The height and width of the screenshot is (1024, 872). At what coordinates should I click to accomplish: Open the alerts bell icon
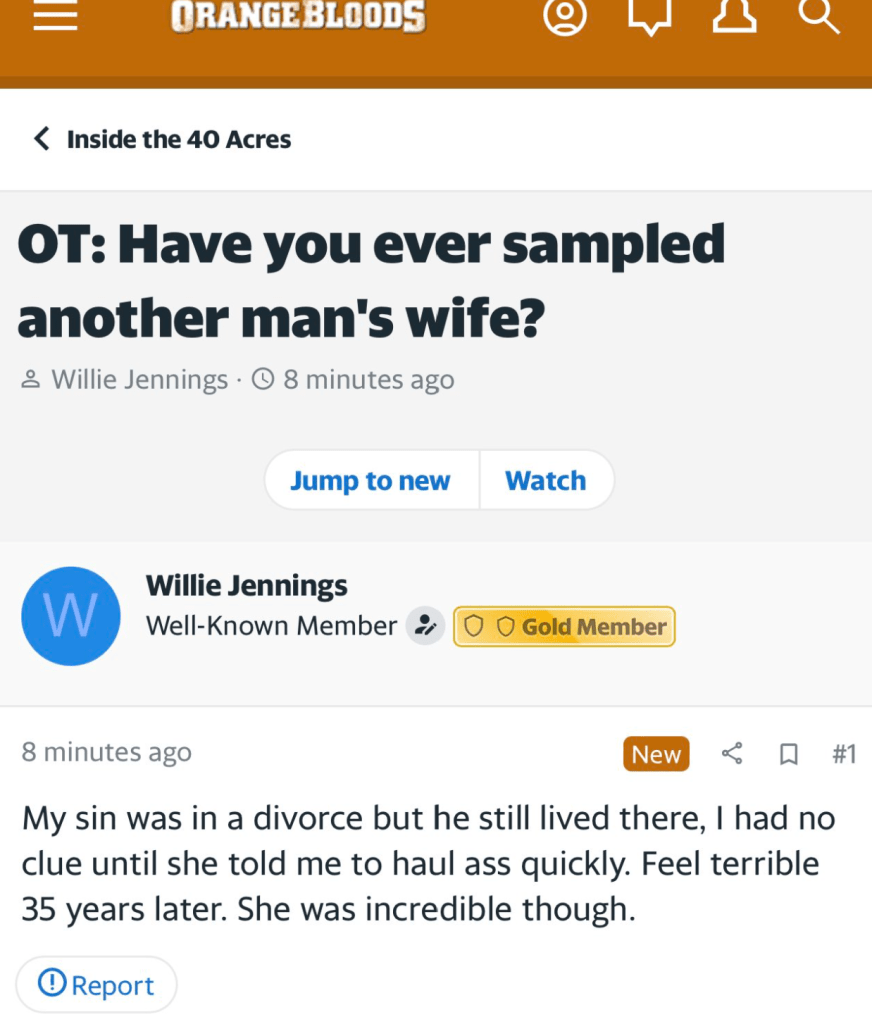point(734,15)
